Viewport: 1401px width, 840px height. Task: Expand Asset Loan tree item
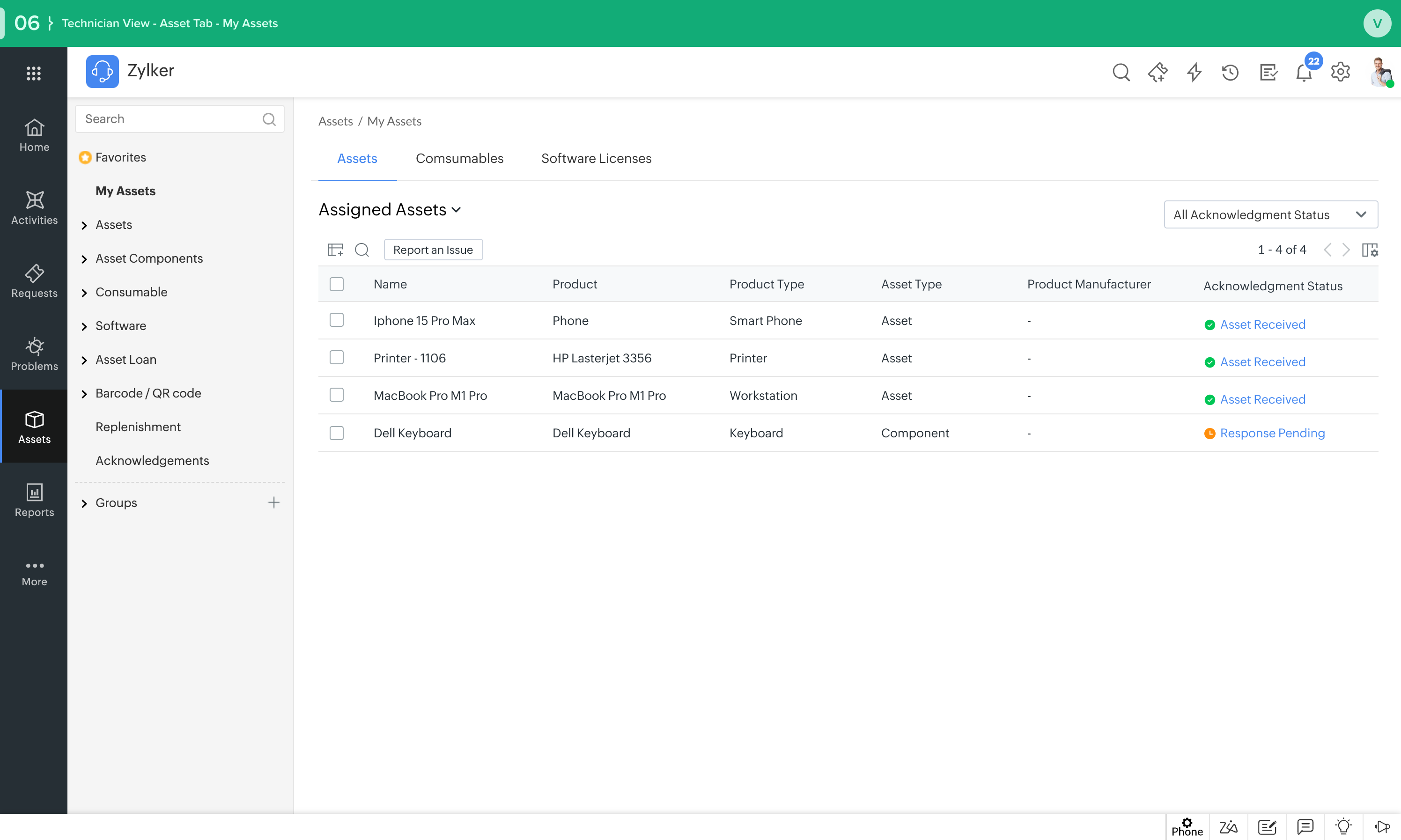tap(84, 360)
